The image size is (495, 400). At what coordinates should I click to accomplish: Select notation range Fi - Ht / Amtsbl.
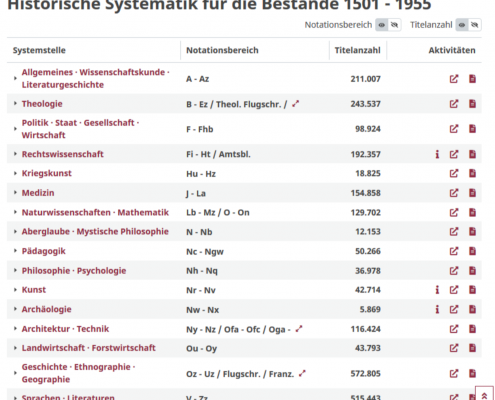218,154
